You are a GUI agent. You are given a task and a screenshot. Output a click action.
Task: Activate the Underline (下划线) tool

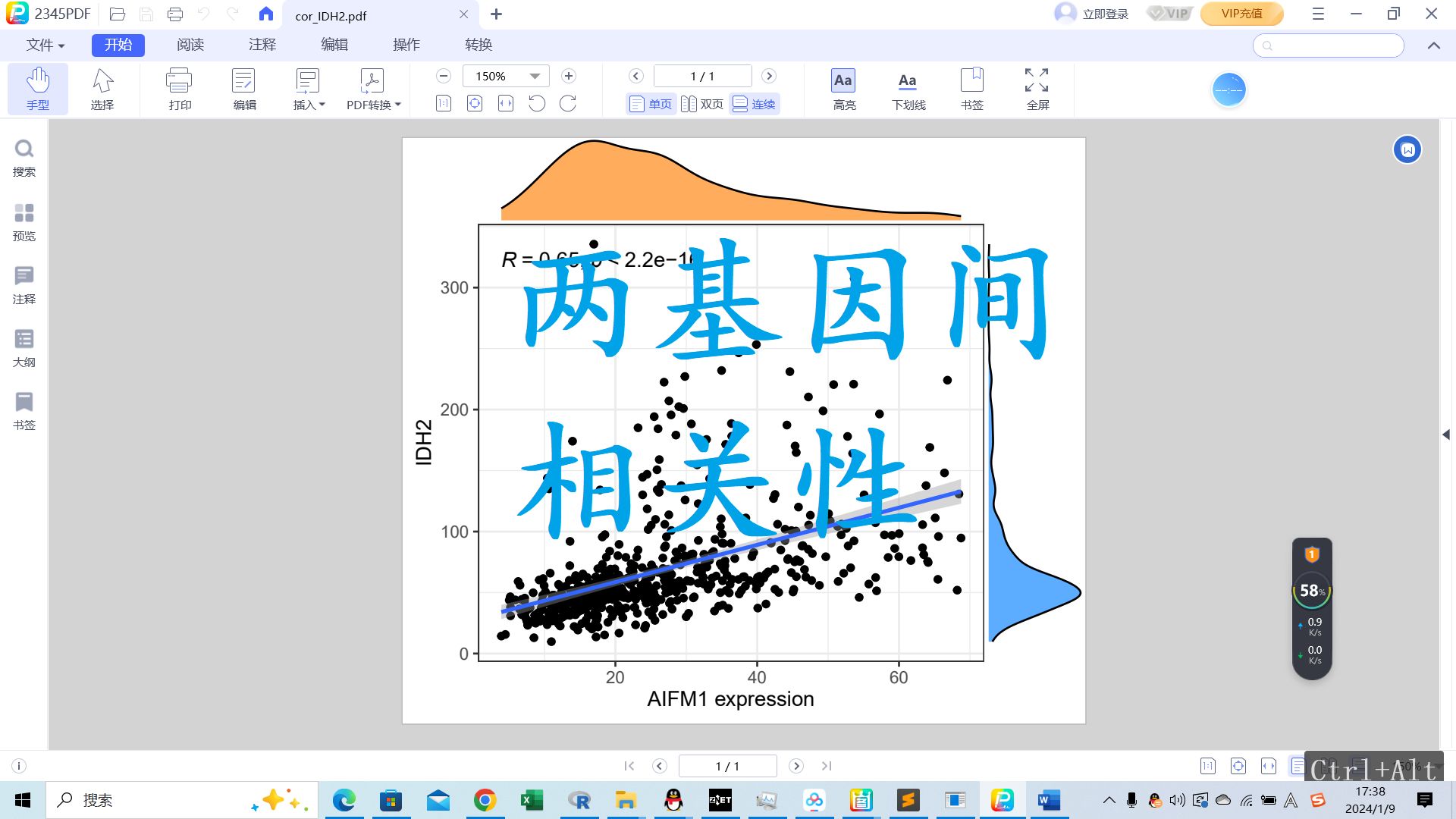[908, 89]
